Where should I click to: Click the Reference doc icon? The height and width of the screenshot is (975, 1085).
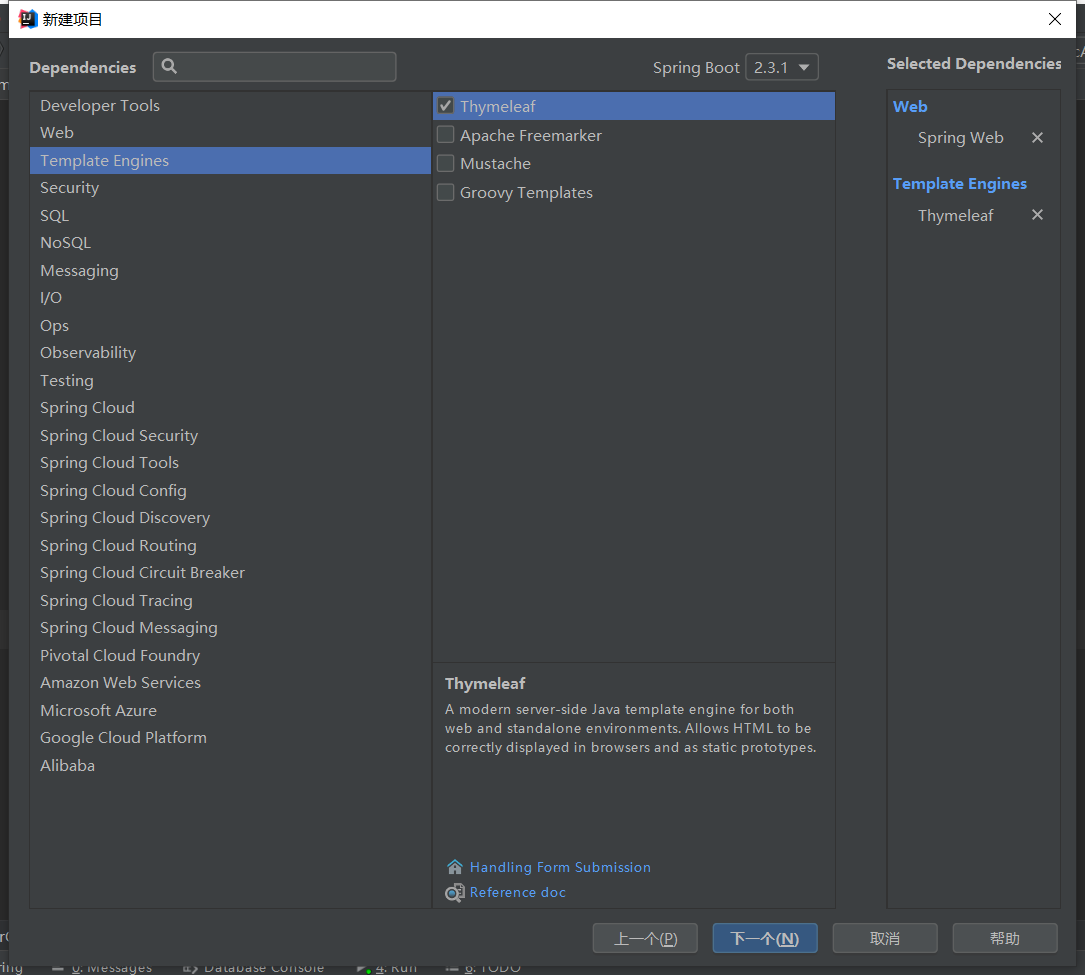(455, 892)
